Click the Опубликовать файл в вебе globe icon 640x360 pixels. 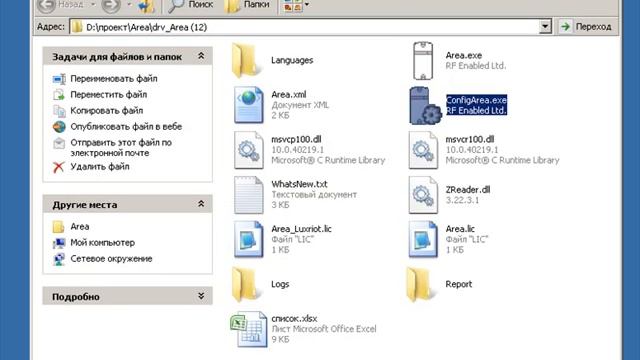[x=59, y=127]
